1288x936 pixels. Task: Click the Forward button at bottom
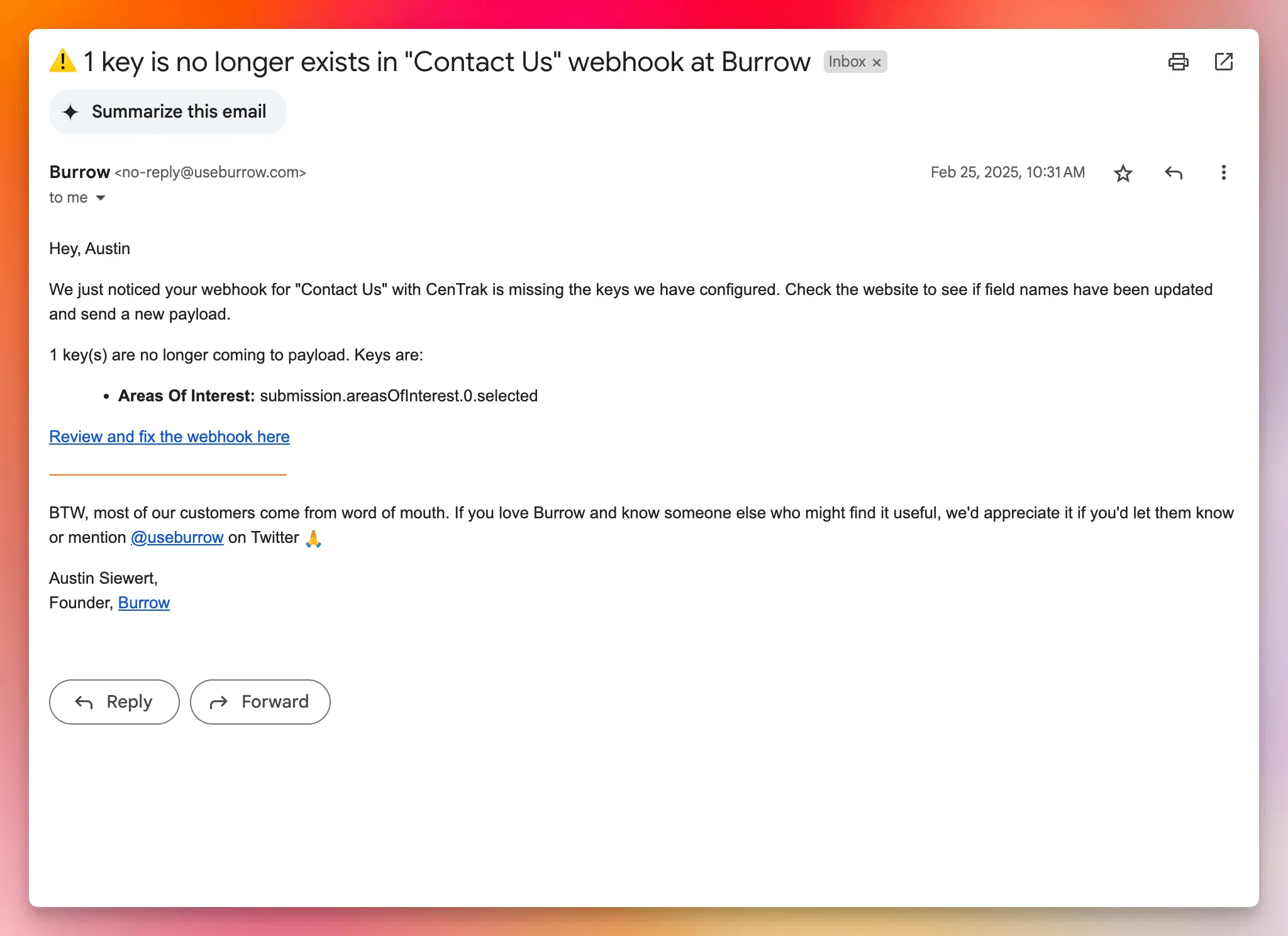tap(260, 701)
